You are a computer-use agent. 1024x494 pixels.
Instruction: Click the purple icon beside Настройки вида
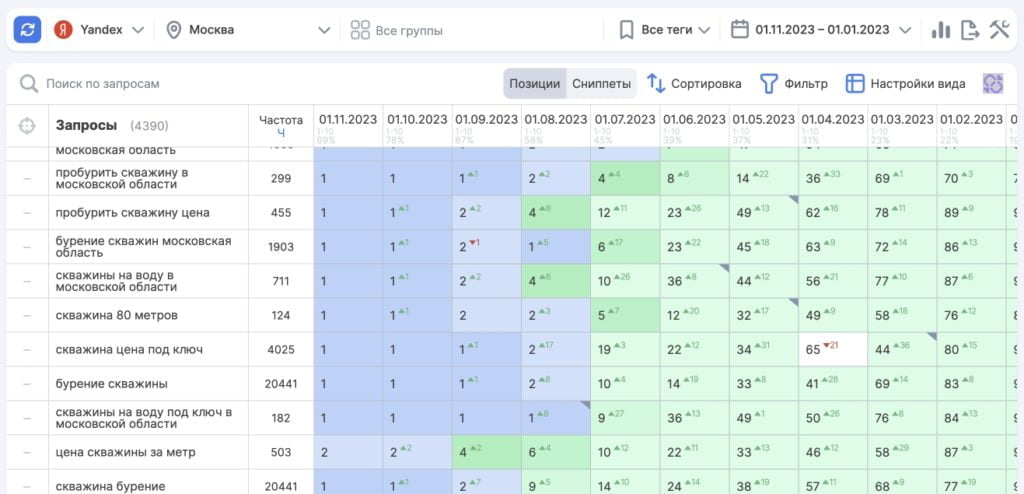(x=992, y=84)
